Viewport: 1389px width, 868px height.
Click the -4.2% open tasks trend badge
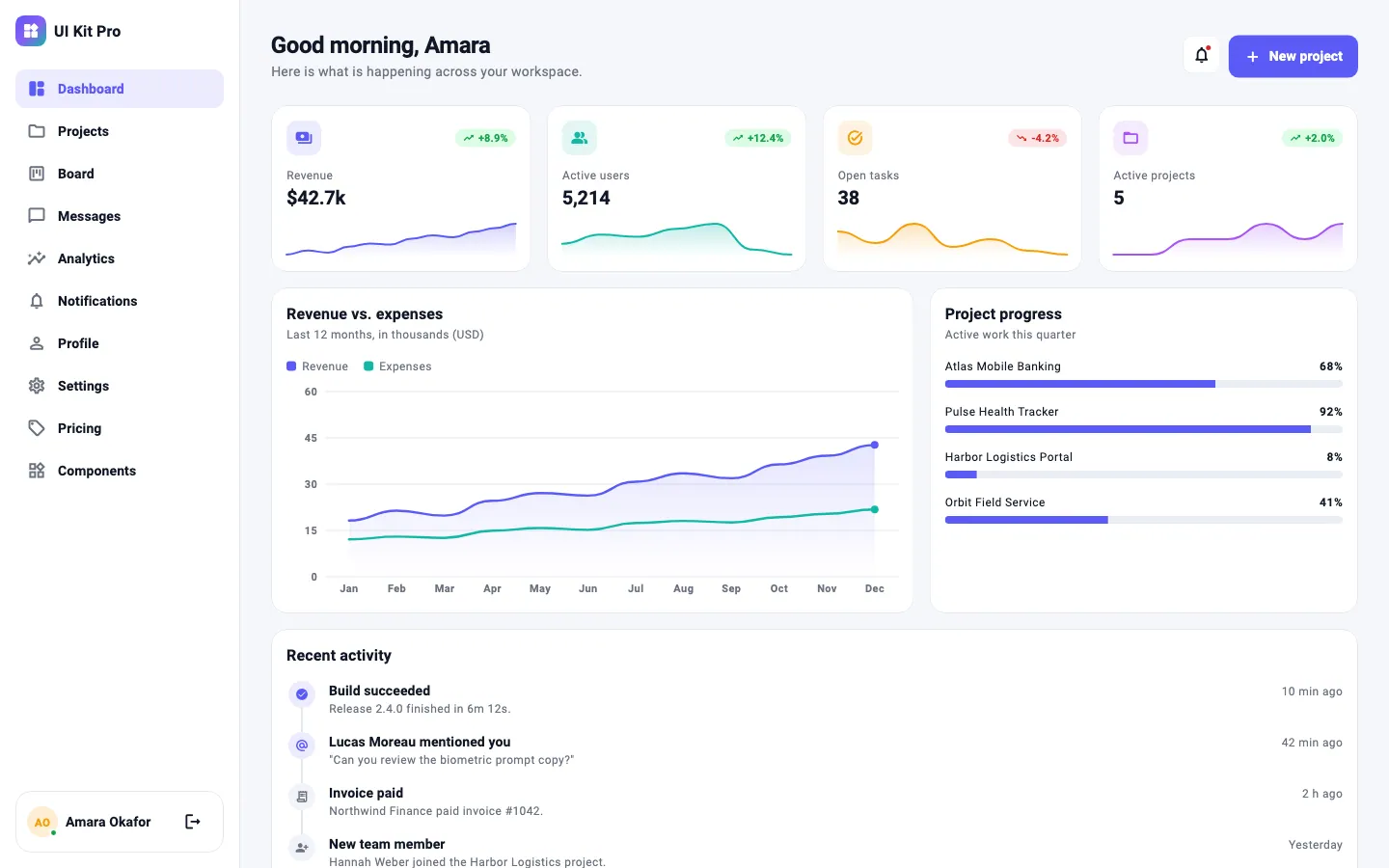point(1037,138)
